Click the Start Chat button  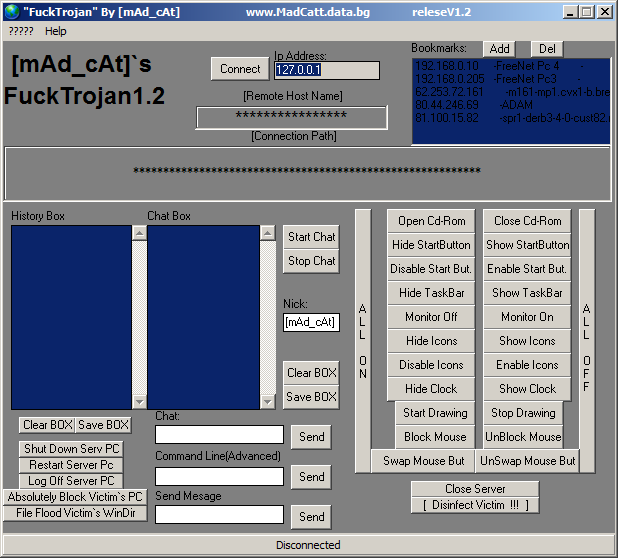click(x=311, y=237)
